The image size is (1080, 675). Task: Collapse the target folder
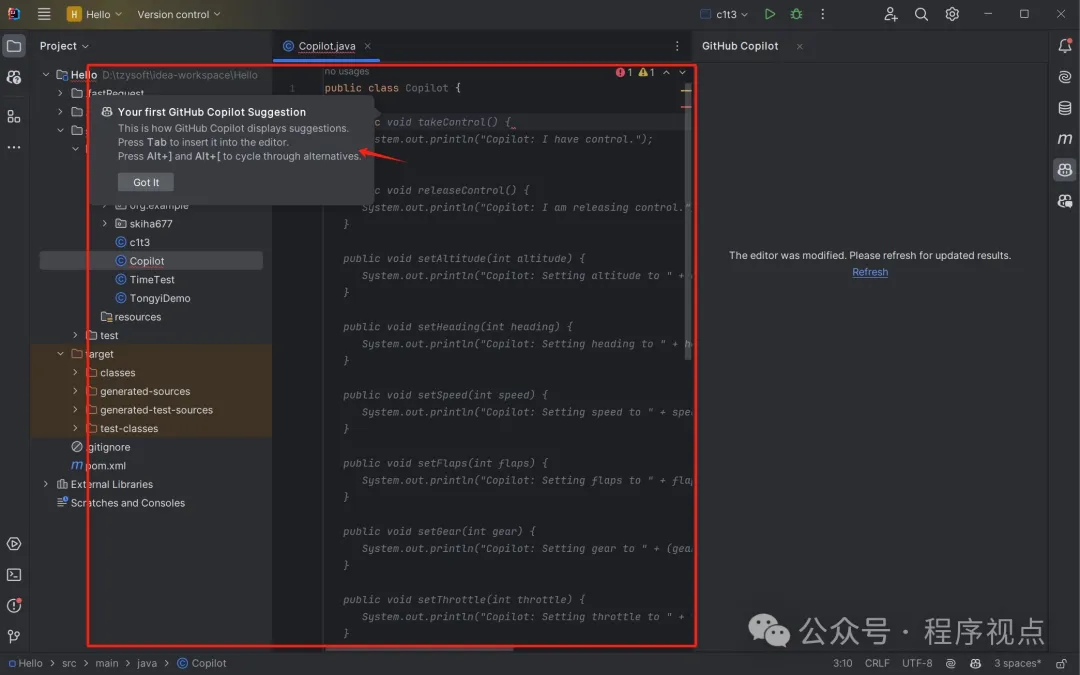click(60, 354)
